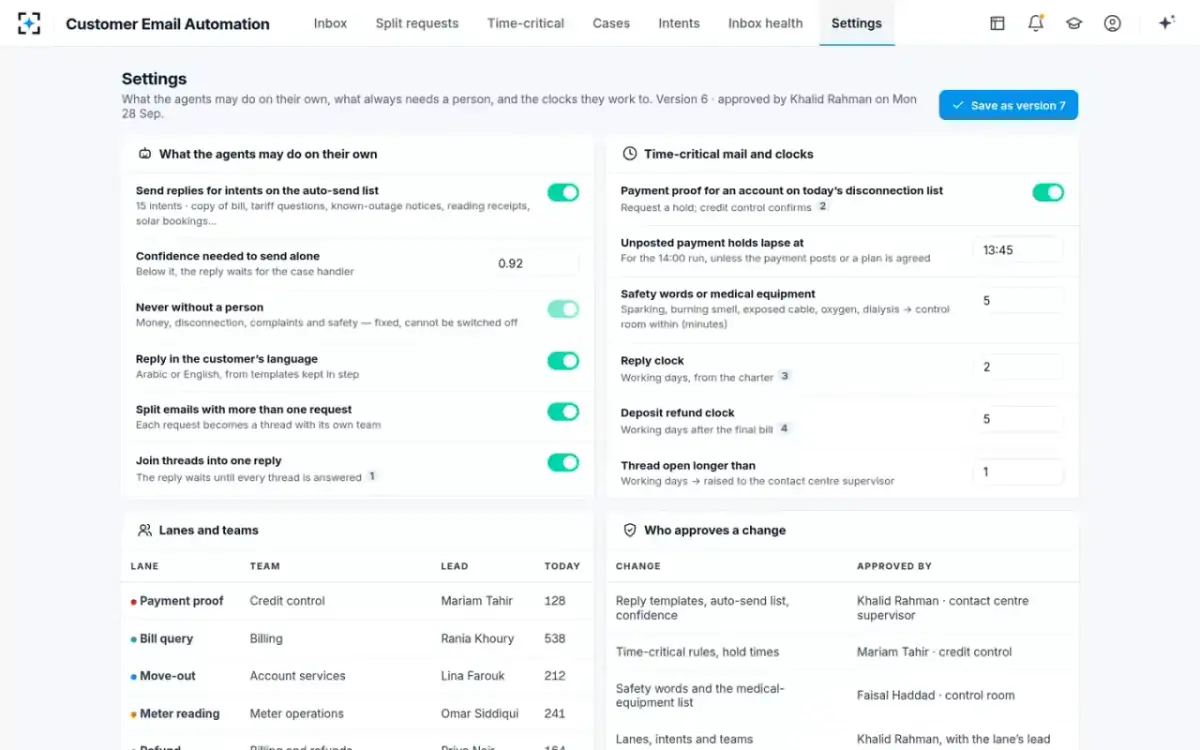Click the clock icon beside Time-critical mail and clocks
The height and width of the screenshot is (750, 1200).
(x=630, y=154)
